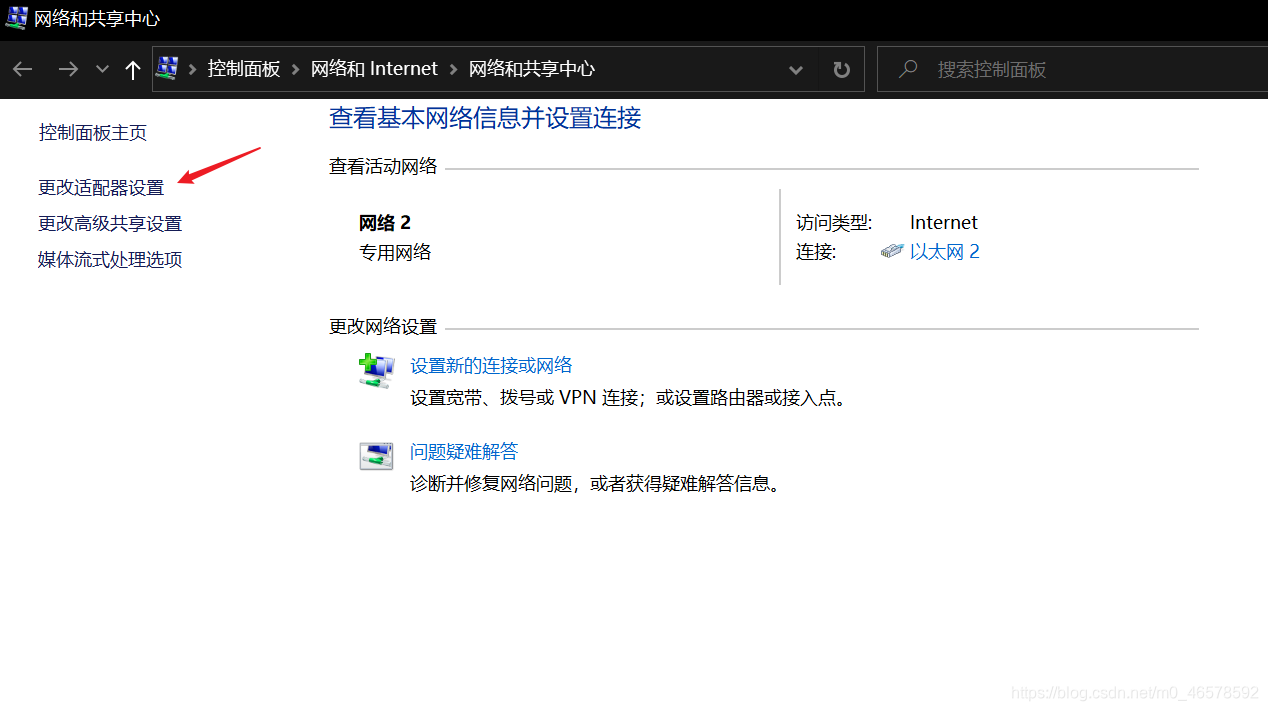Click the Control Panel icon in address bar
The width and height of the screenshot is (1268, 711).
pos(166,68)
